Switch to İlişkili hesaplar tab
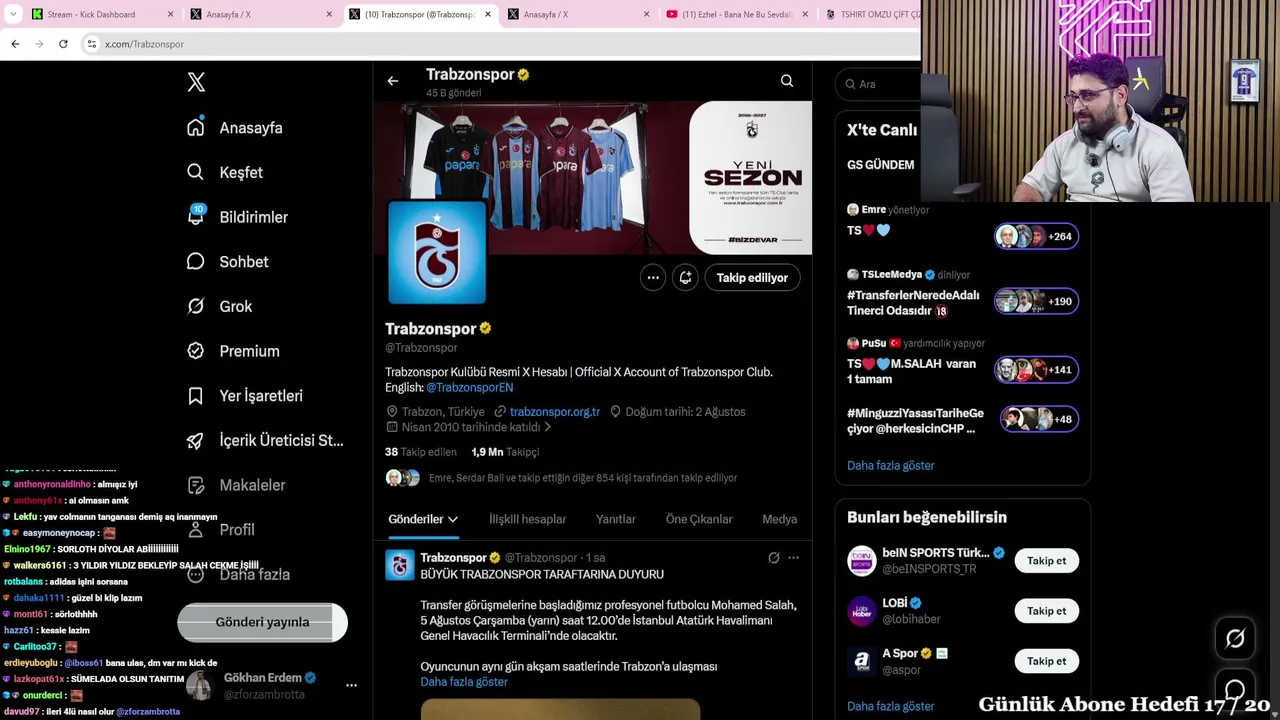The image size is (1280, 720). click(527, 520)
